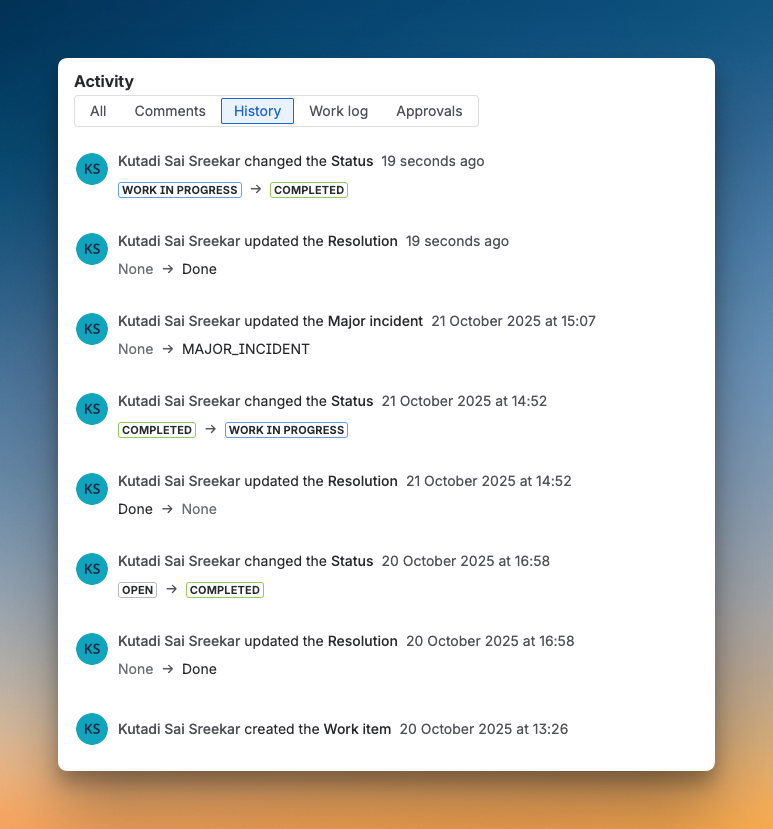This screenshot has width=773, height=829.
Task: Select the avatar beside the 21 October 14:52 Status change
Action: tap(92, 409)
